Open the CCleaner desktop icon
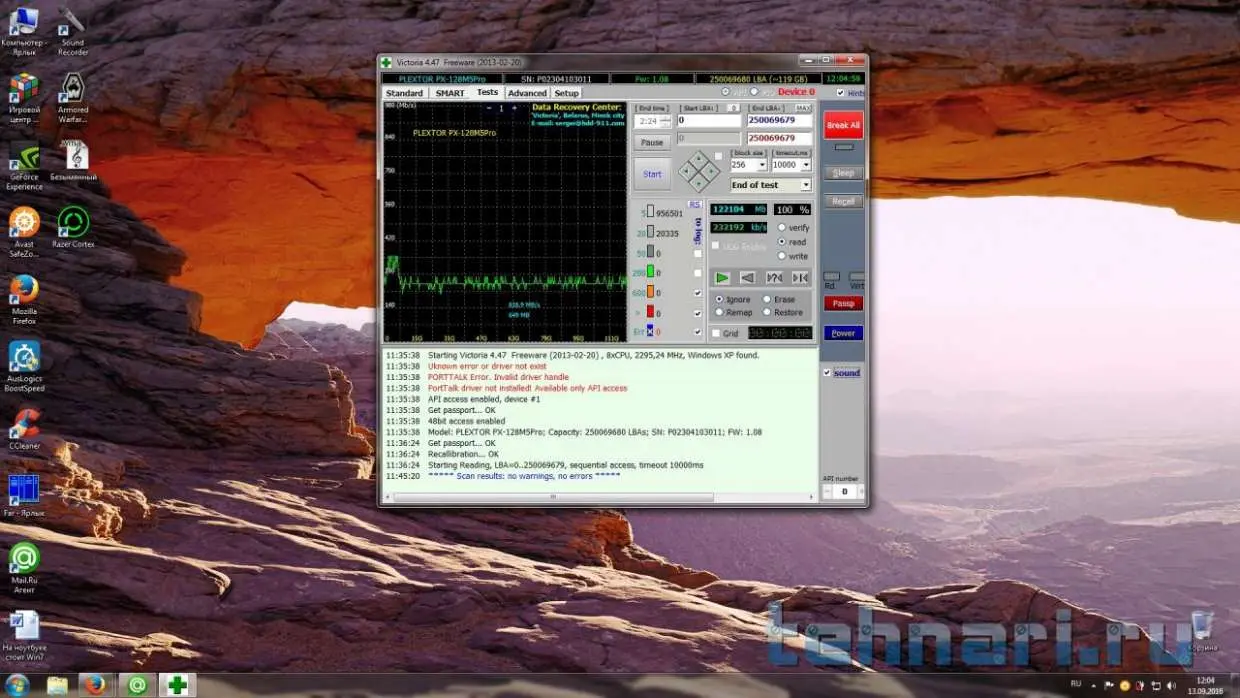The width and height of the screenshot is (1240, 698). click(24, 430)
